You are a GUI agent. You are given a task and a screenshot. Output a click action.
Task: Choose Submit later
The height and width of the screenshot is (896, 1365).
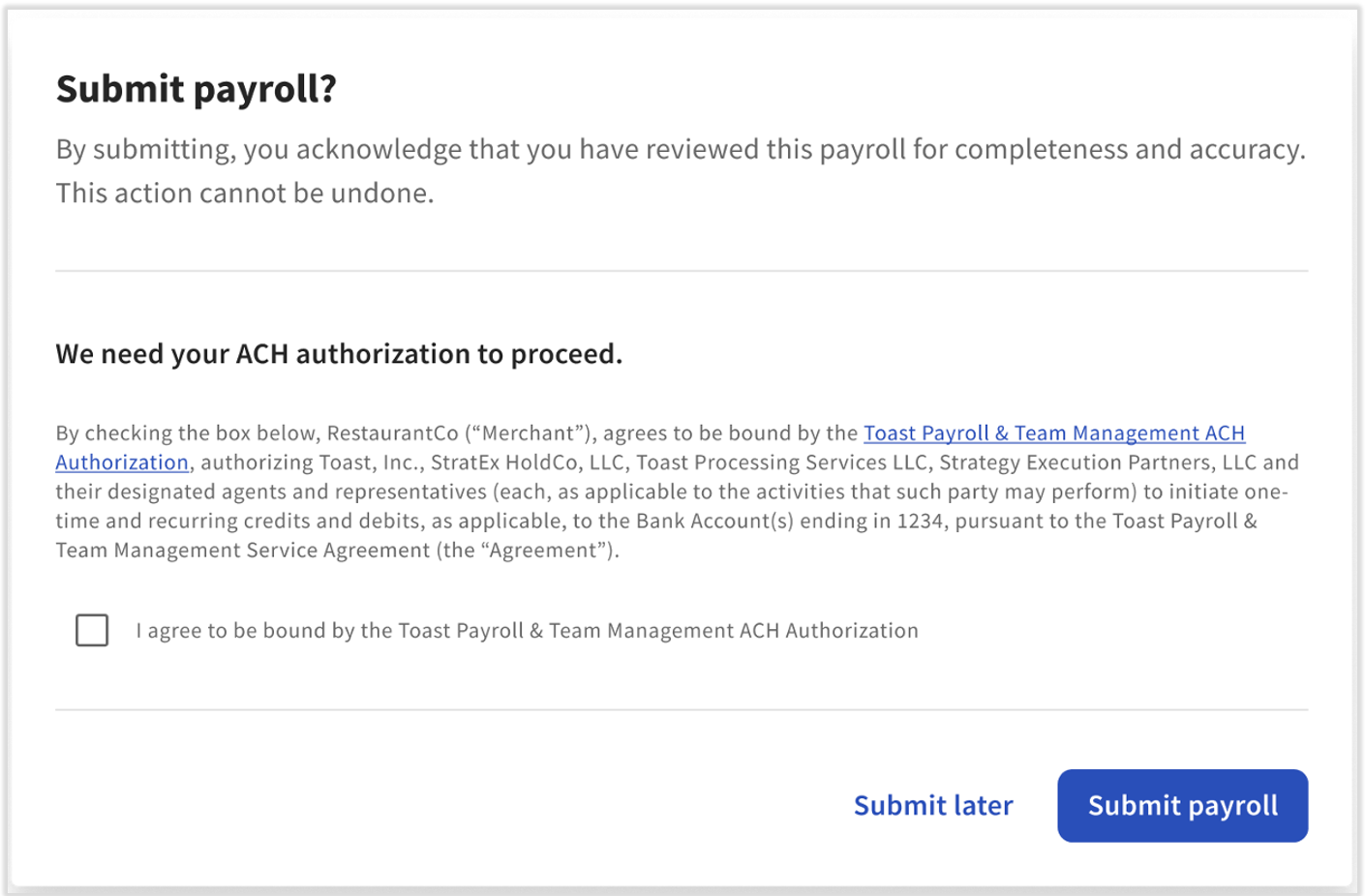pos(932,805)
